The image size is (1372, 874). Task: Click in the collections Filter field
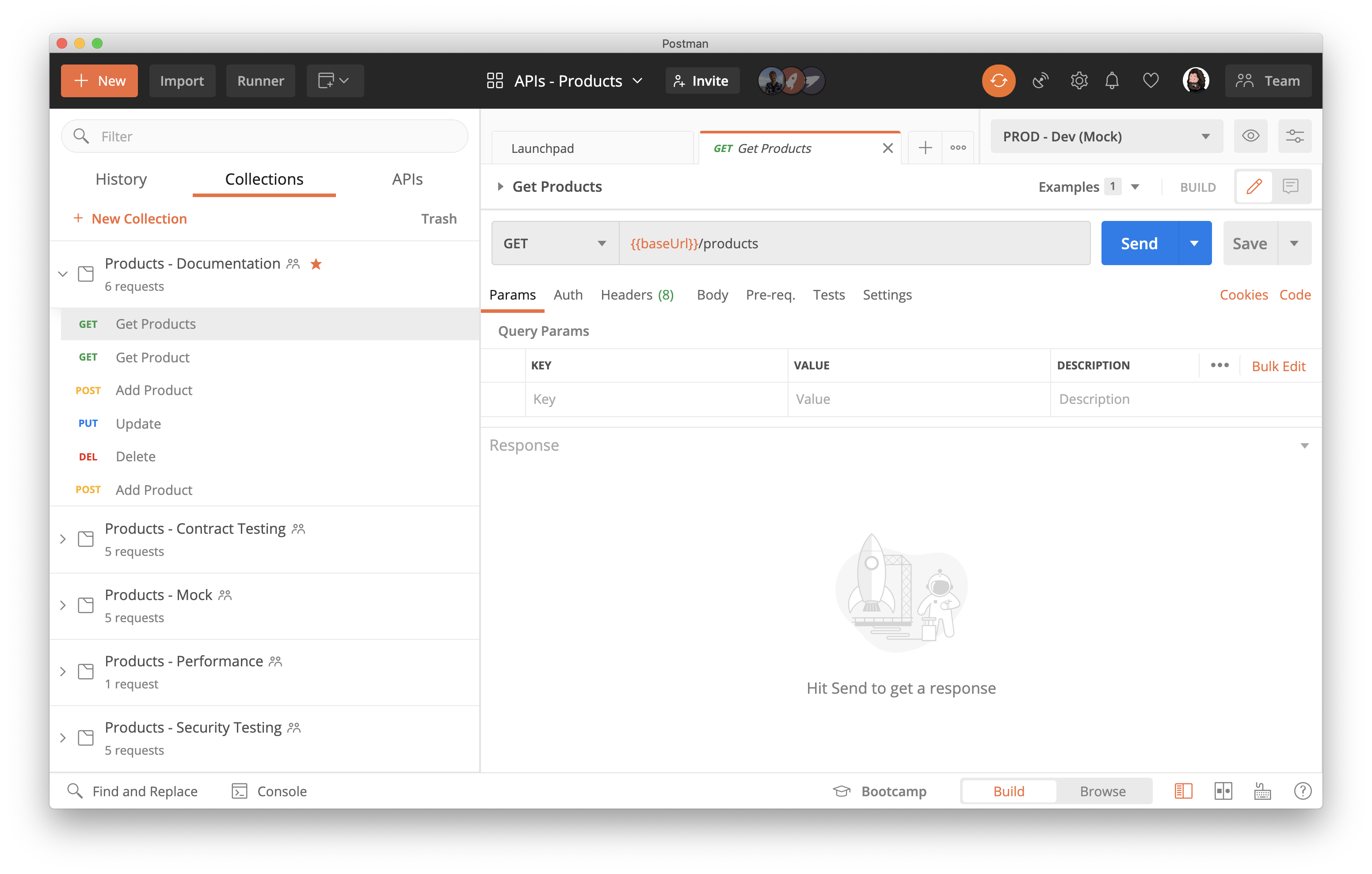coord(264,136)
